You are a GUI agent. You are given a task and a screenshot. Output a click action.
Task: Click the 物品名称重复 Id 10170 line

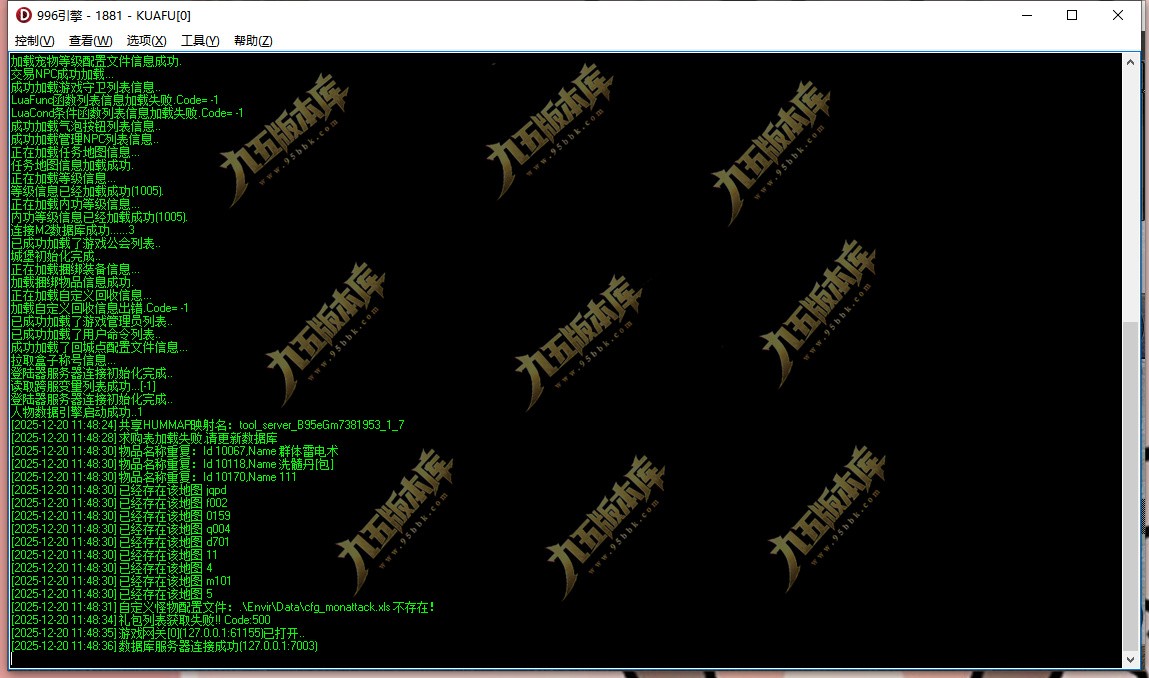[x=154, y=478]
